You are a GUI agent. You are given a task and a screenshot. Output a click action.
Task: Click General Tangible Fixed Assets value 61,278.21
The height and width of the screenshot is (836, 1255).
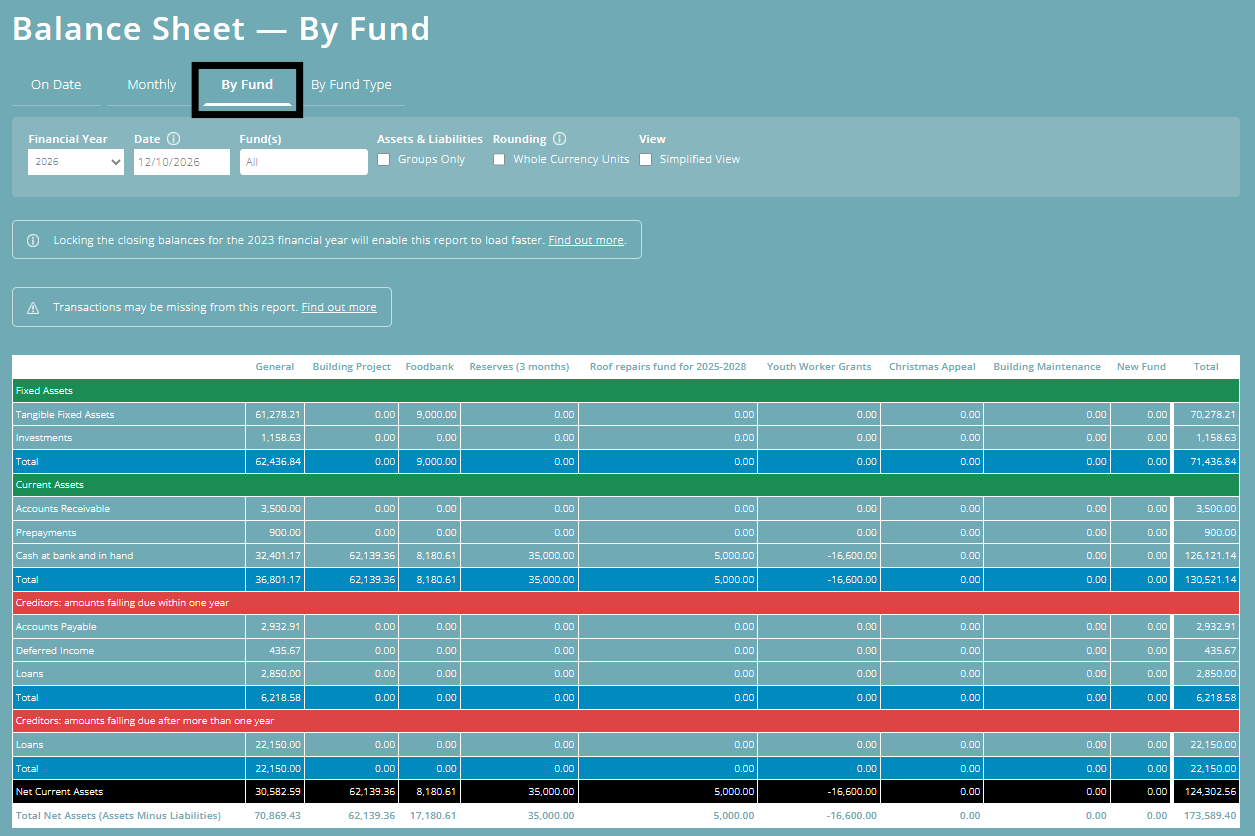click(x=278, y=414)
